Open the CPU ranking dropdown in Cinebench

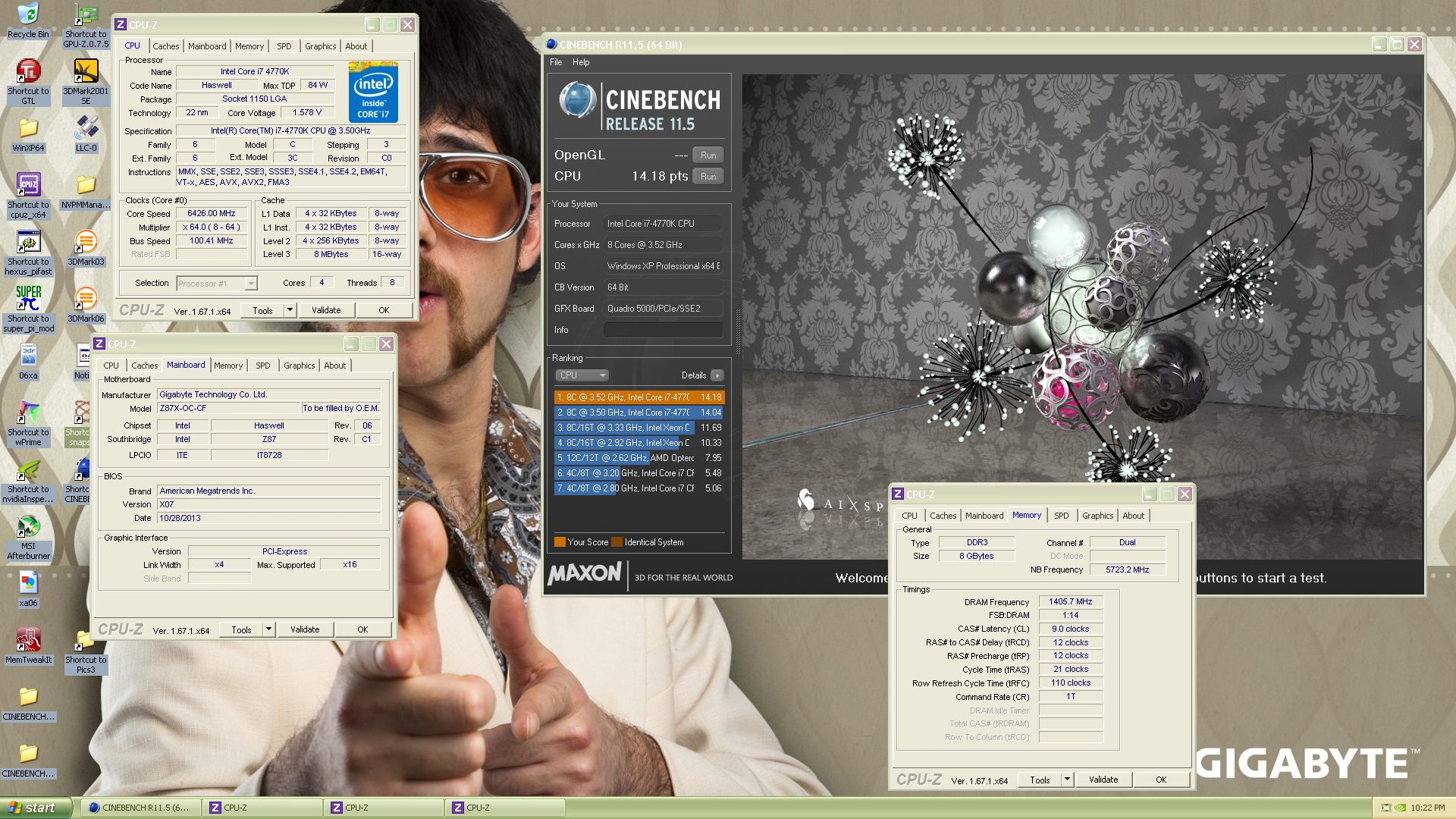[x=582, y=375]
